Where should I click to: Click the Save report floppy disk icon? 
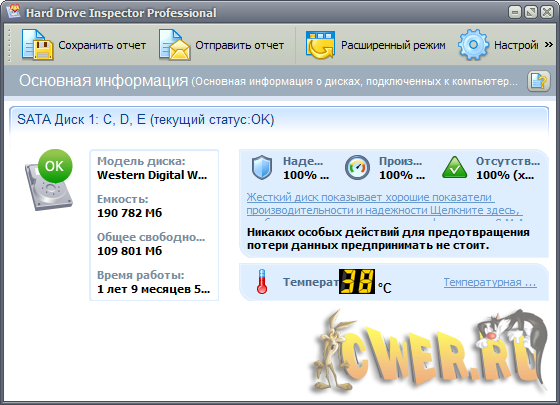[38, 45]
